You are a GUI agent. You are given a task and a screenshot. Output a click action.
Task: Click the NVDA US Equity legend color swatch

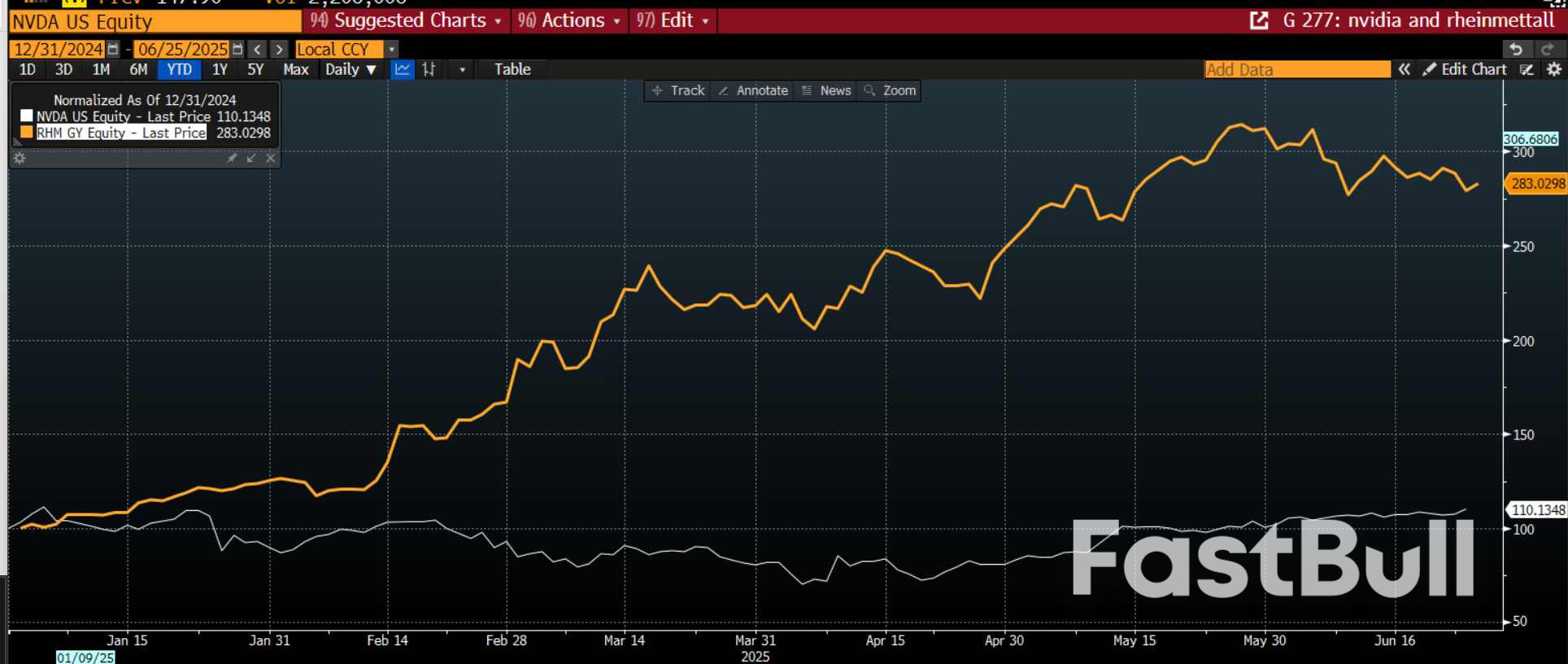point(27,116)
